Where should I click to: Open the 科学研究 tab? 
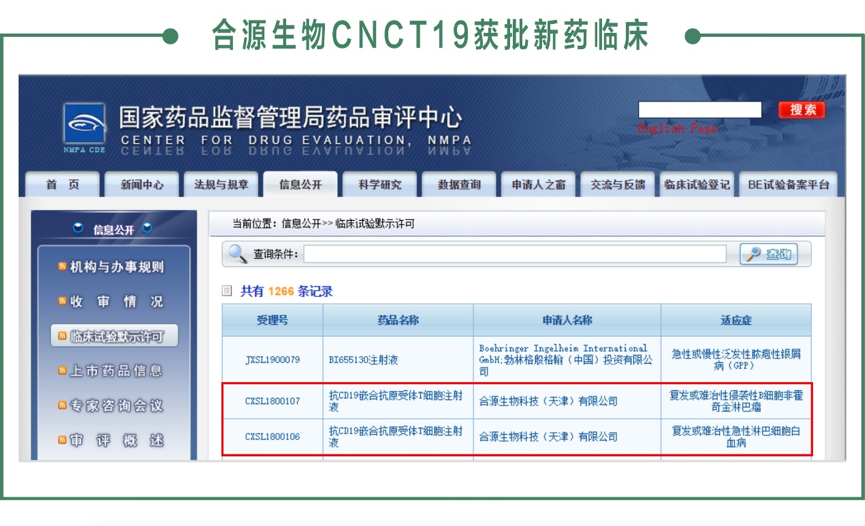(x=380, y=184)
